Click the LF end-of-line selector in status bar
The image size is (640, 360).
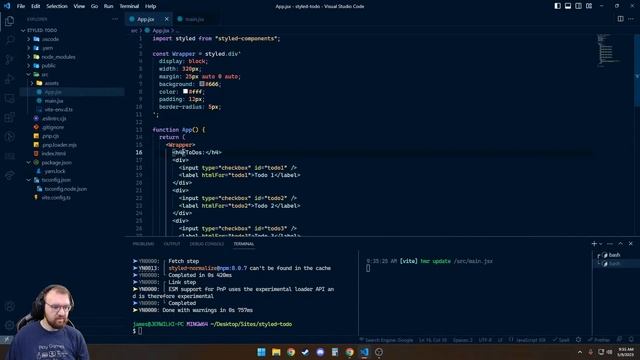pyautogui.click(x=500, y=340)
